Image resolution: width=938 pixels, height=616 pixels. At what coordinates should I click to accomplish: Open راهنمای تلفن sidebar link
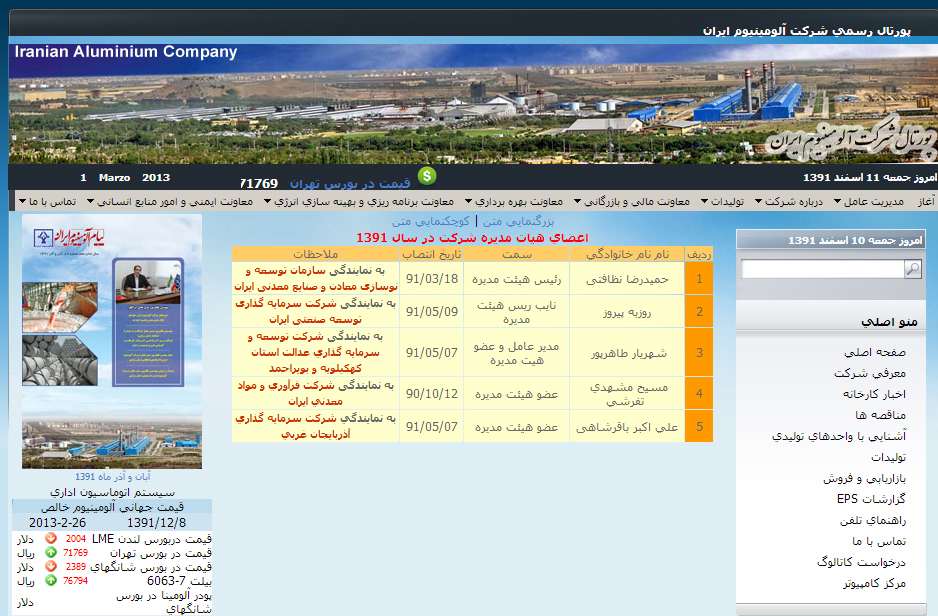[873, 520]
